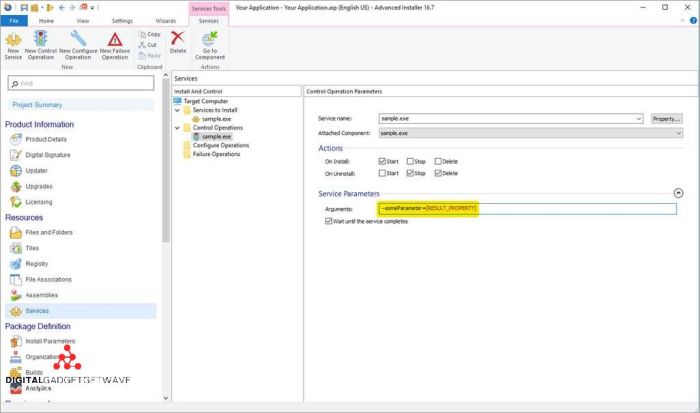The height and width of the screenshot is (413, 700).
Task: Collapse the Services to Install node
Action: 177,110
